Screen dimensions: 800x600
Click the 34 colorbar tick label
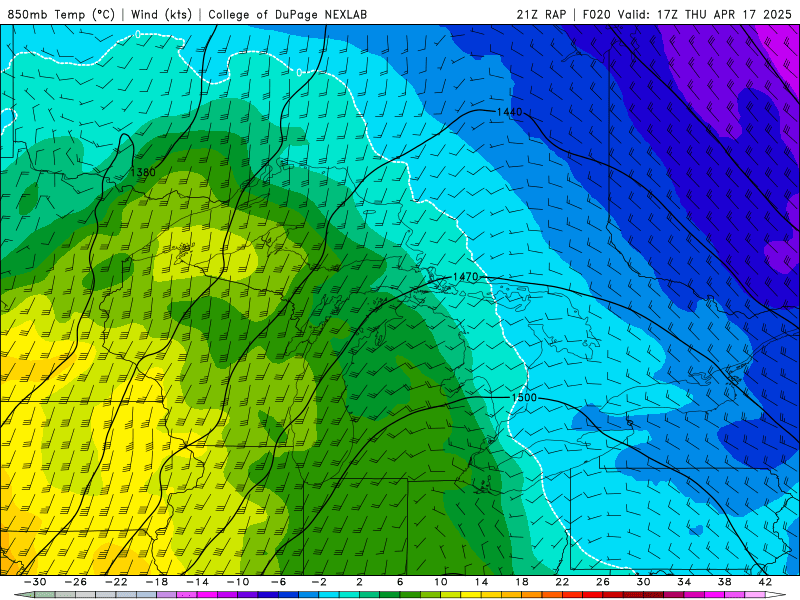pyautogui.click(x=684, y=582)
